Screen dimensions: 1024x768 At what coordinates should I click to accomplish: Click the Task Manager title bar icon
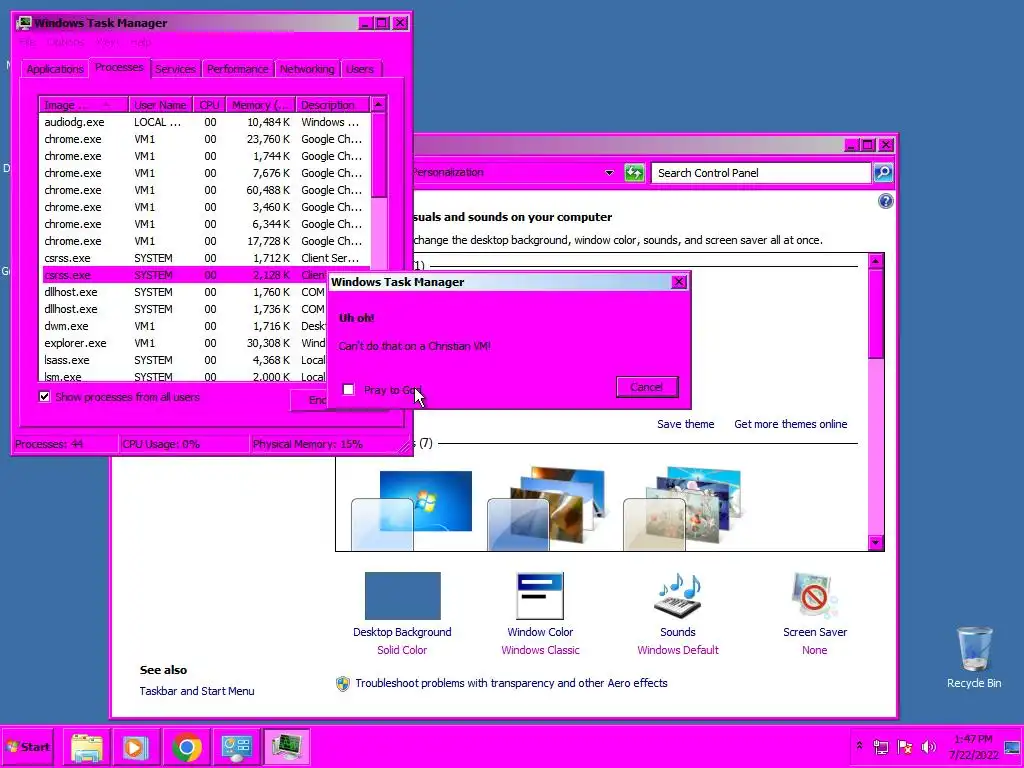25,23
